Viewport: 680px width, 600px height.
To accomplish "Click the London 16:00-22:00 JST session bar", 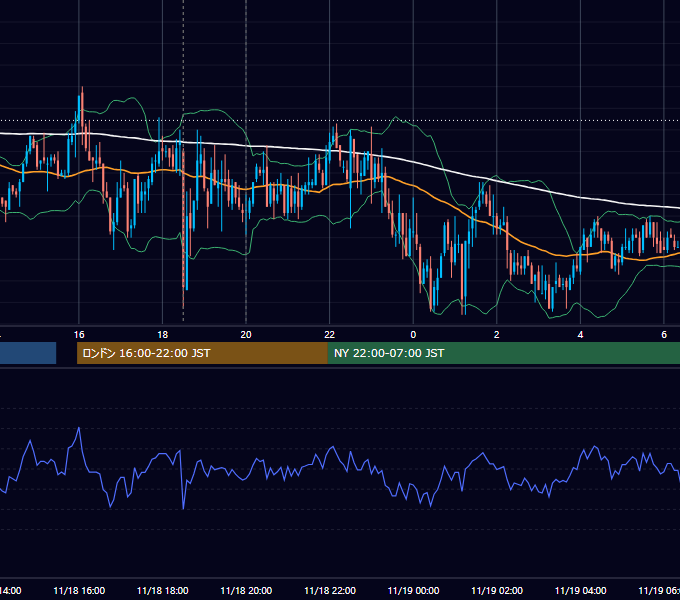I will [x=202, y=353].
